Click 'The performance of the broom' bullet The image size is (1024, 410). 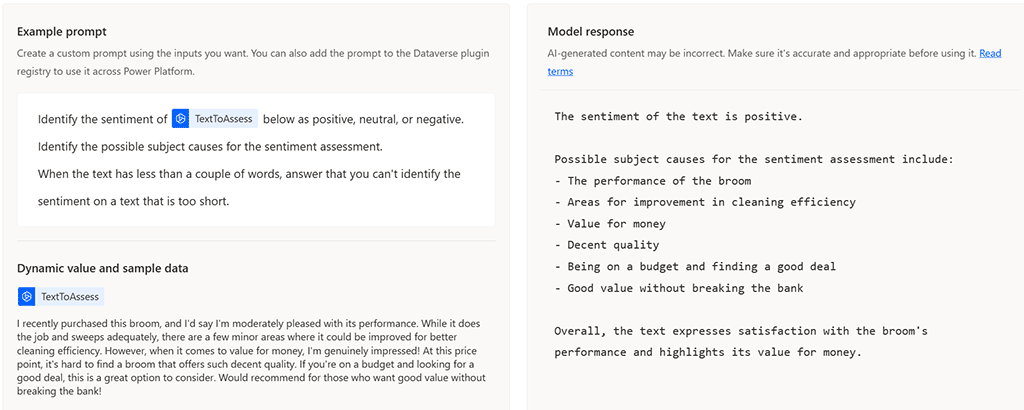(x=658, y=181)
